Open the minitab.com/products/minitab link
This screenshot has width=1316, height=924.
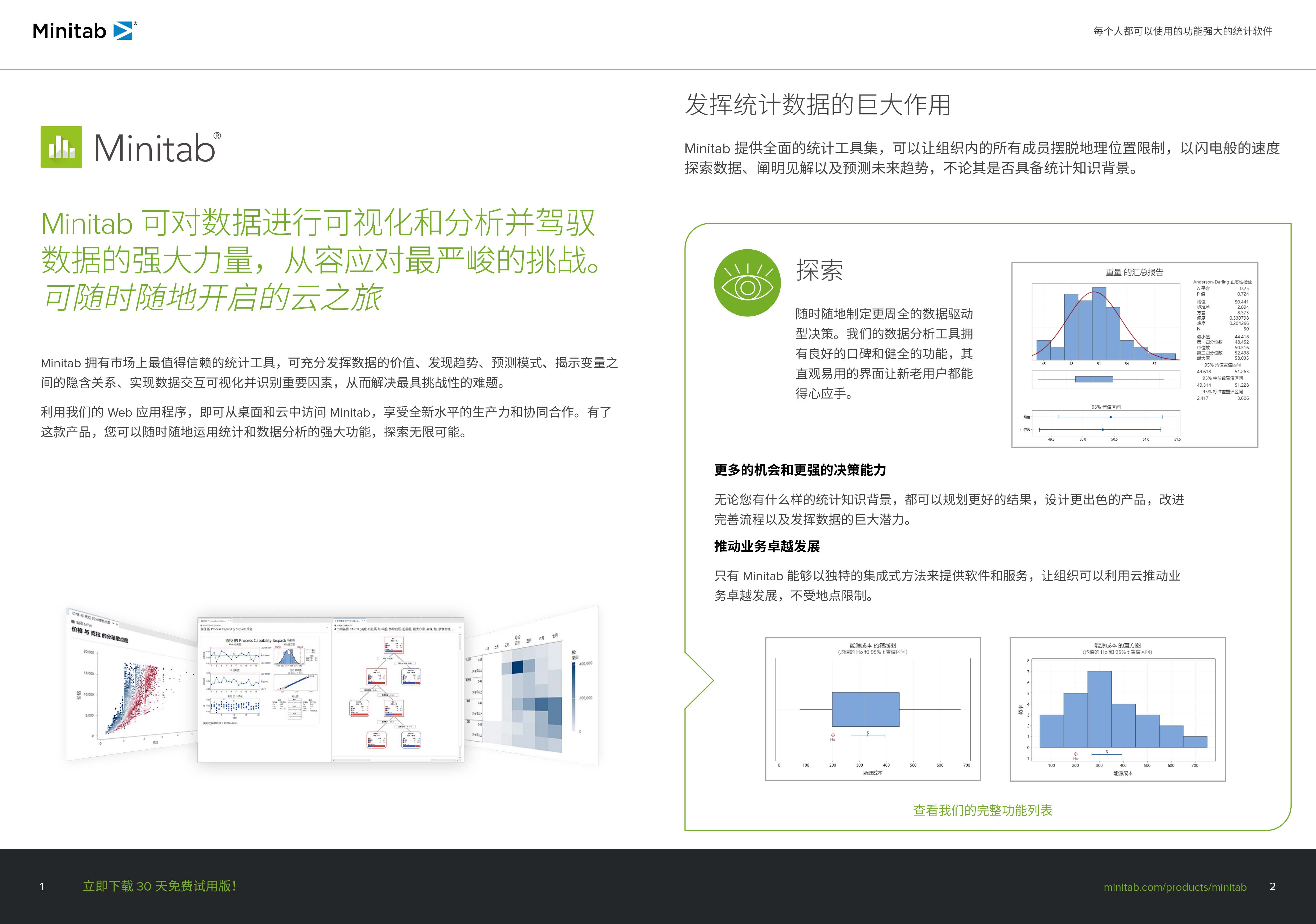pyautogui.click(x=1175, y=887)
